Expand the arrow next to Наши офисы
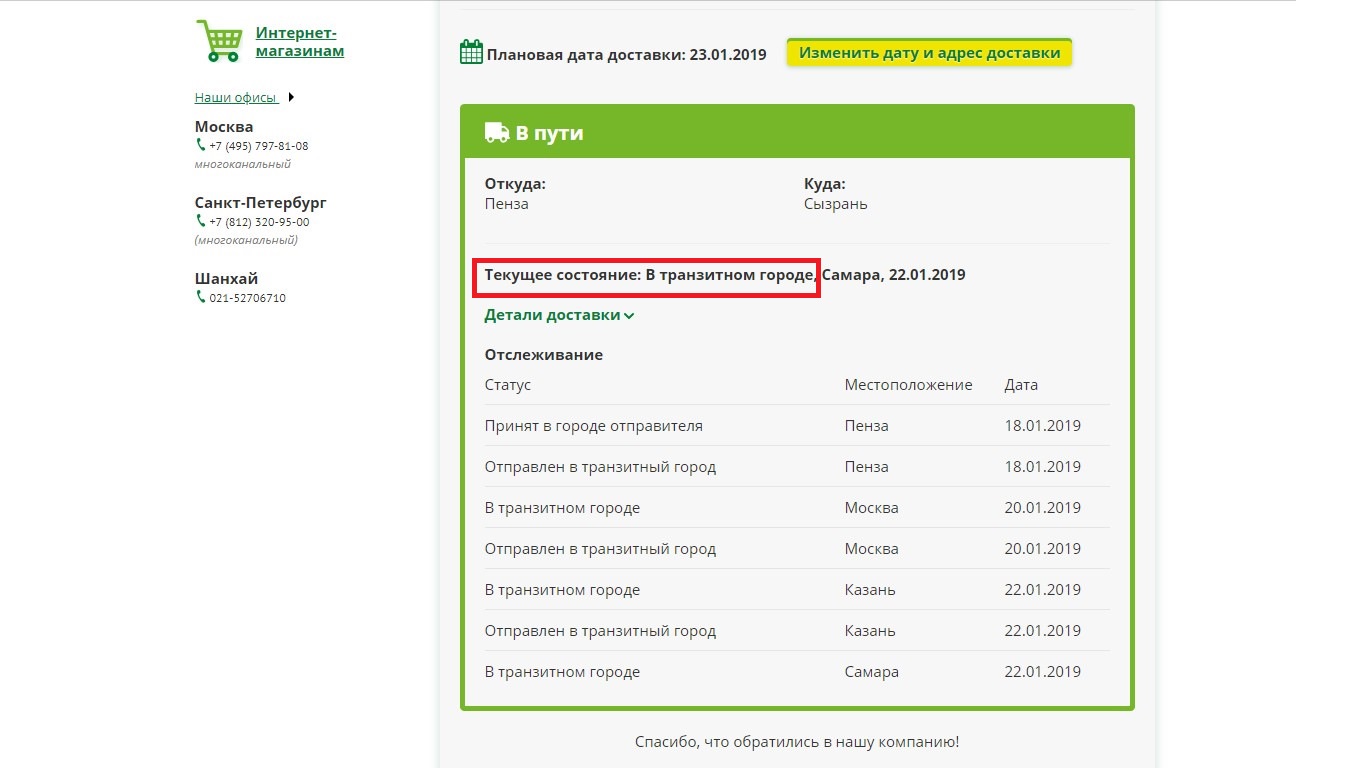 (291, 97)
